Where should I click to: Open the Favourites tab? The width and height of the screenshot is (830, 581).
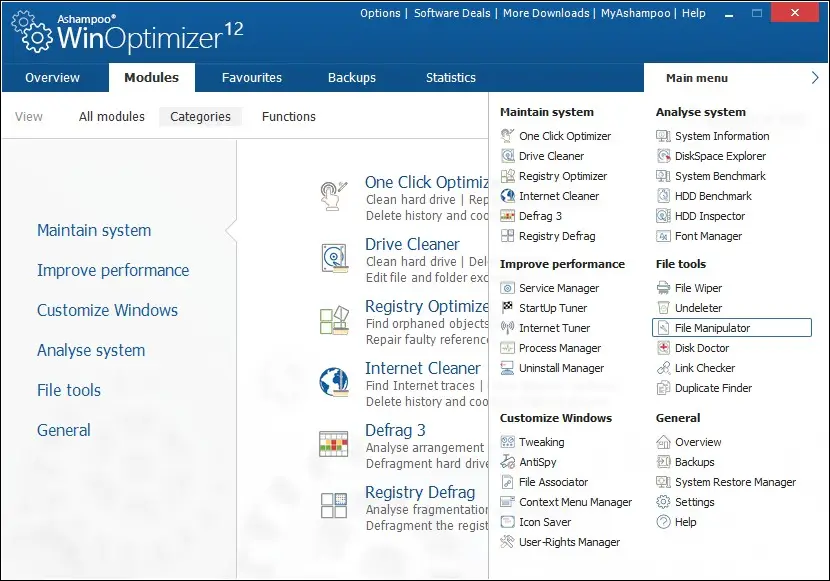(251, 78)
